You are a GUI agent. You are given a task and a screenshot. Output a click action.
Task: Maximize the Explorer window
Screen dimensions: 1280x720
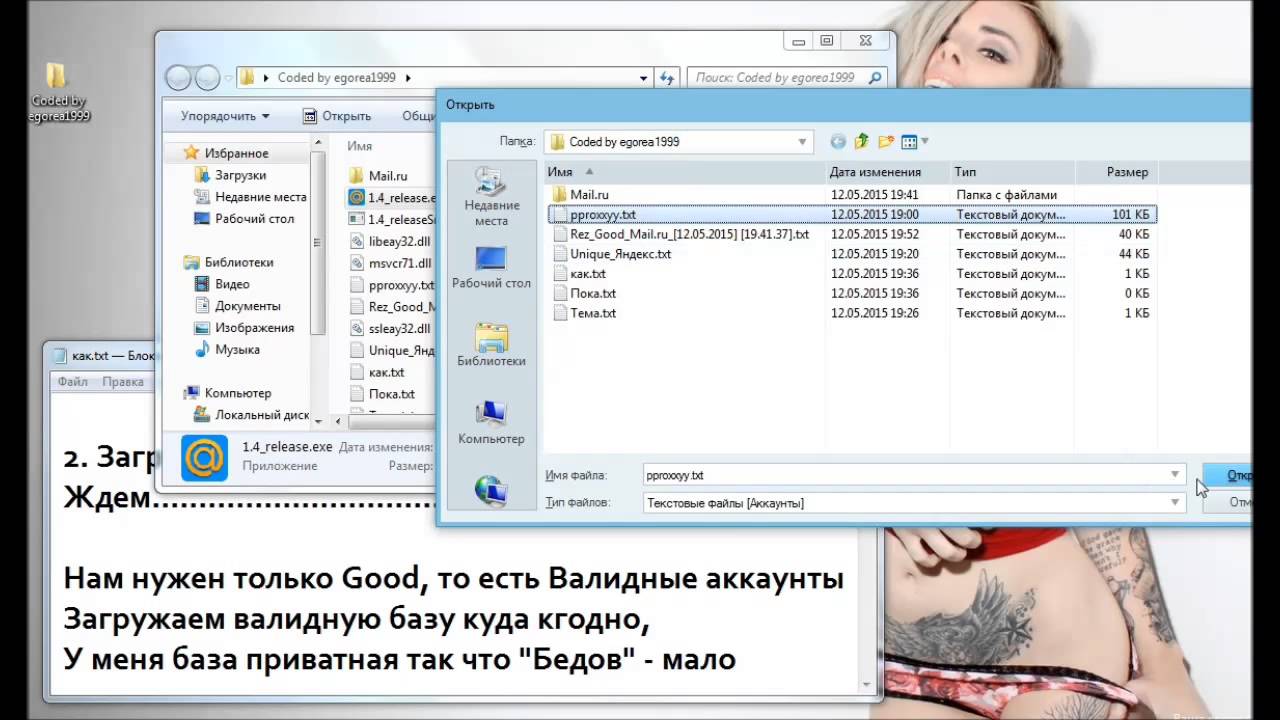pyautogui.click(x=826, y=41)
